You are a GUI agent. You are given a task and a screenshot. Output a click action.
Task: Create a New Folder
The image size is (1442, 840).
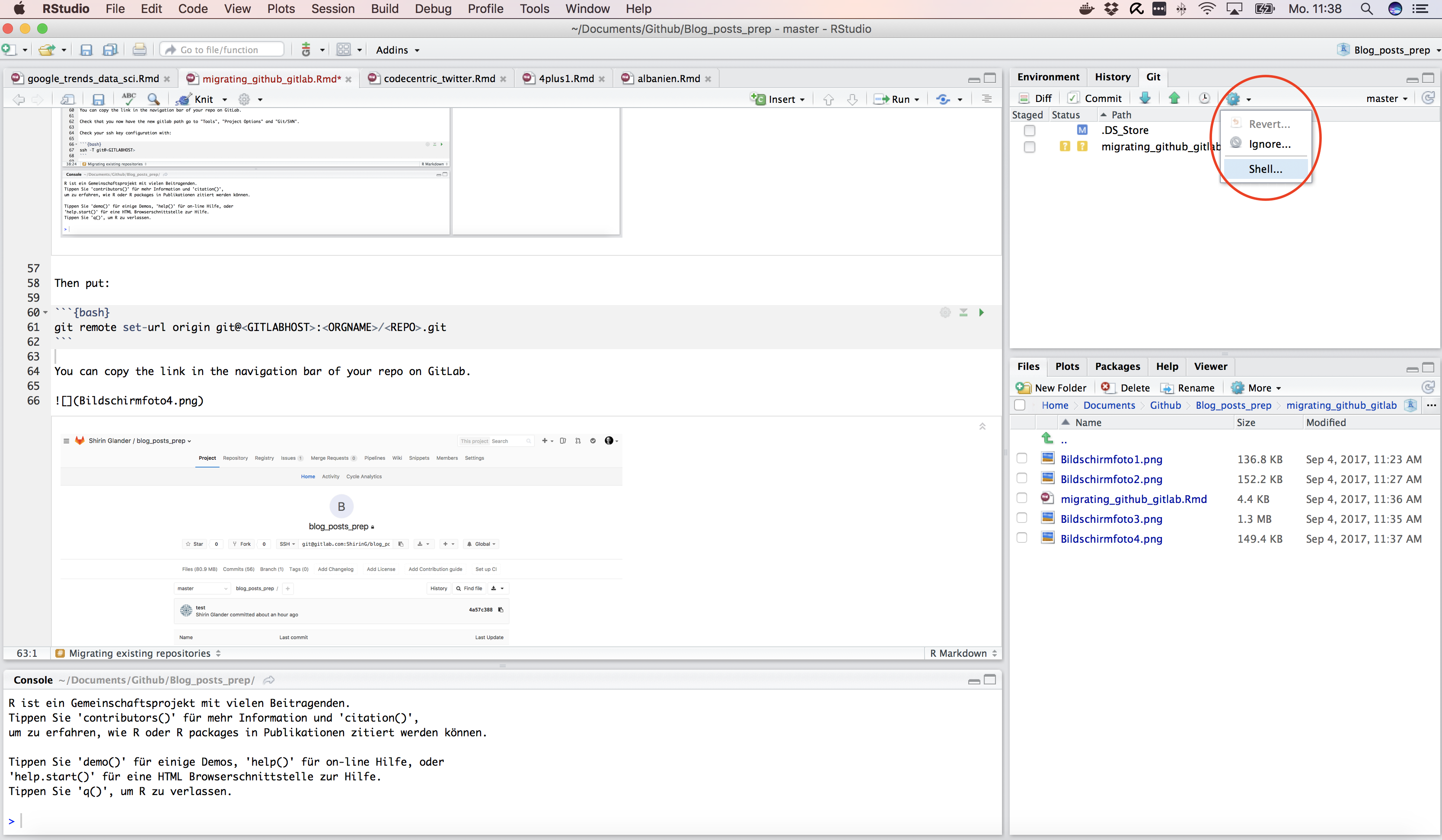[x=1051, y=388]
